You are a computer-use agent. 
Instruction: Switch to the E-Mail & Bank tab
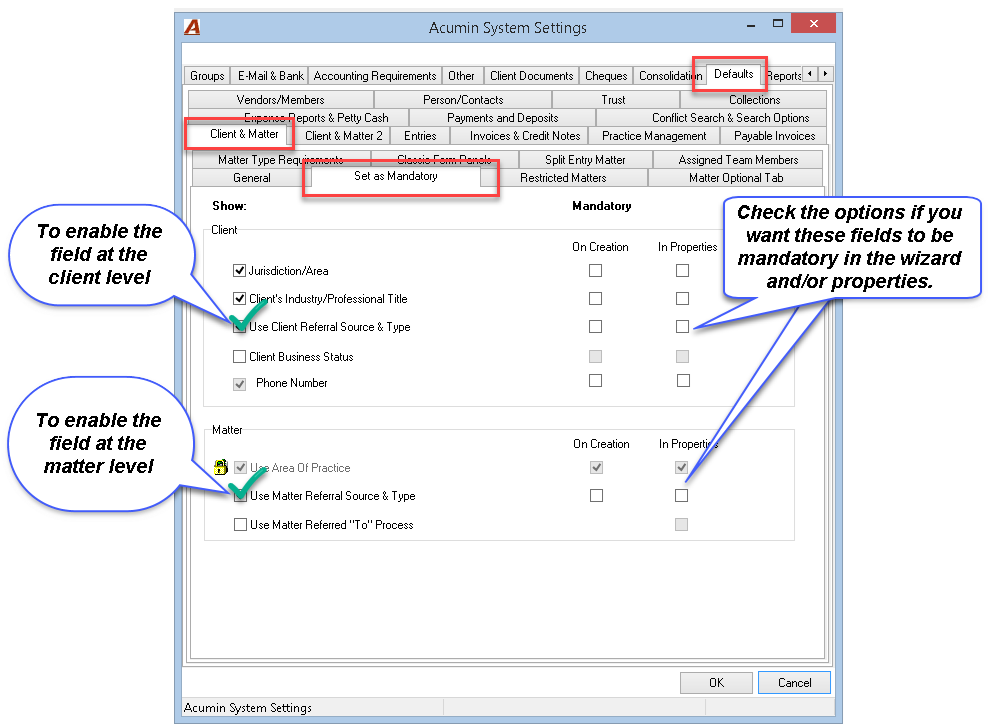pos(270,76)
